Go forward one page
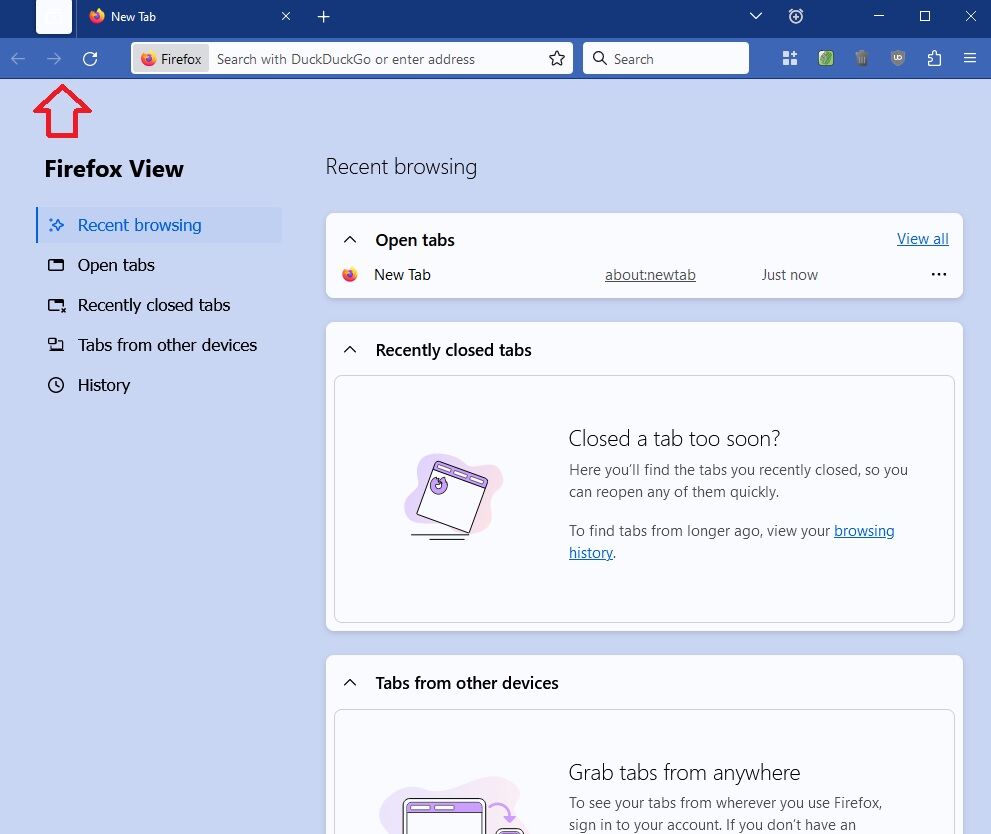Screen dimensions: 991x834 point(54,59)
